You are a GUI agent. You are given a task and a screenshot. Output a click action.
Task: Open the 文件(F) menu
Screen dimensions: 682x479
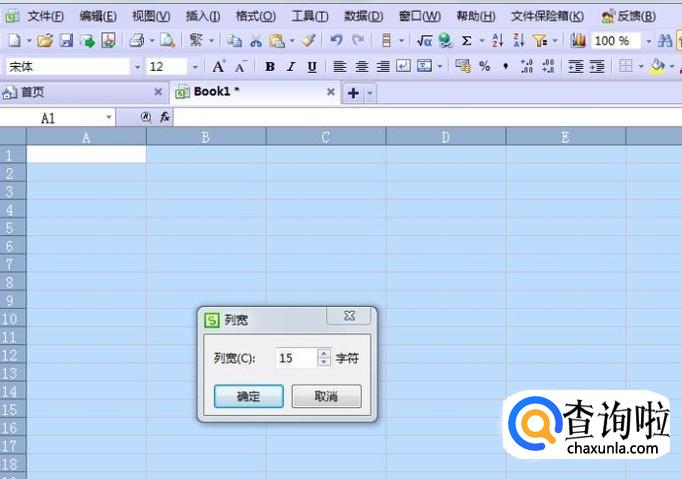(x=45, y=17)
